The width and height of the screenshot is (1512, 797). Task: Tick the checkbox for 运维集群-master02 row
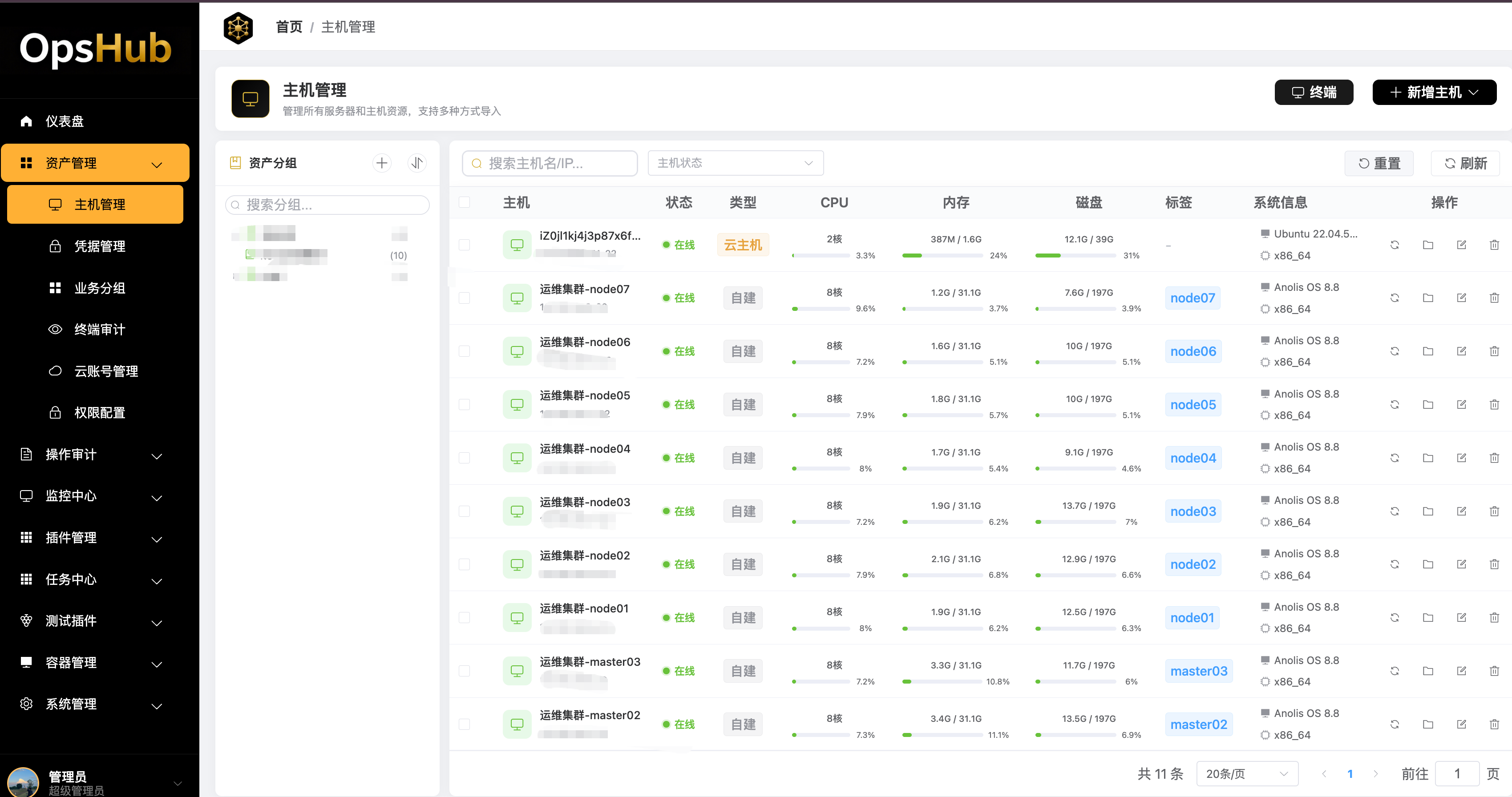[464, 724]
